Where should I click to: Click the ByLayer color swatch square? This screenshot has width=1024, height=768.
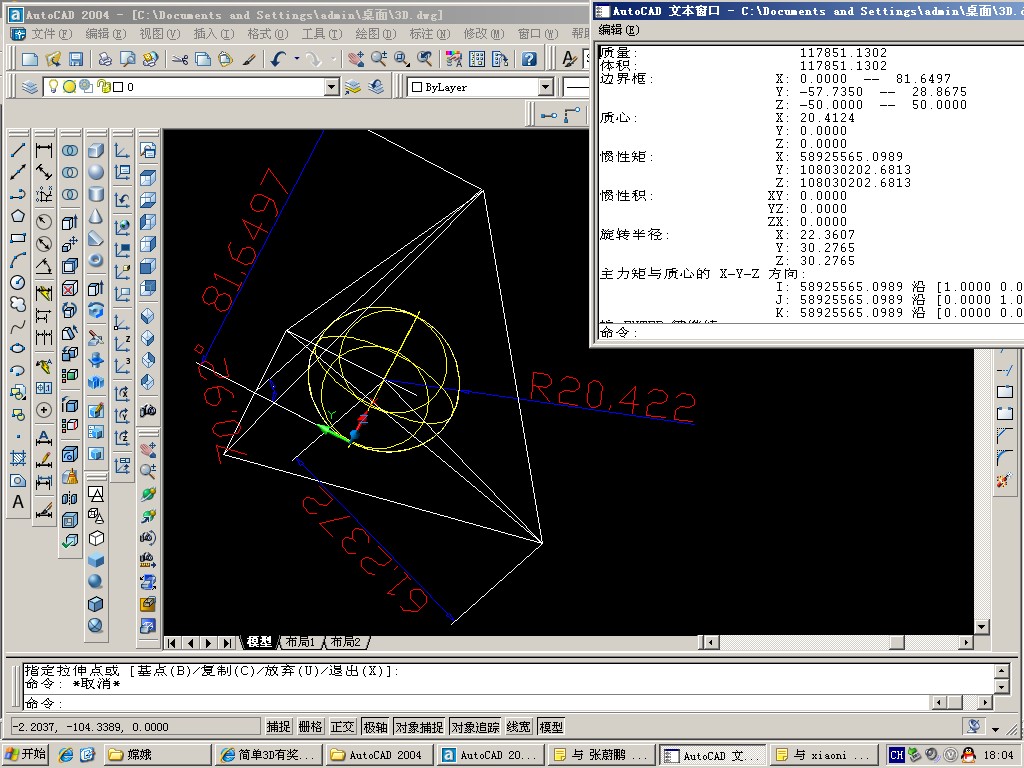pos(417,87)
